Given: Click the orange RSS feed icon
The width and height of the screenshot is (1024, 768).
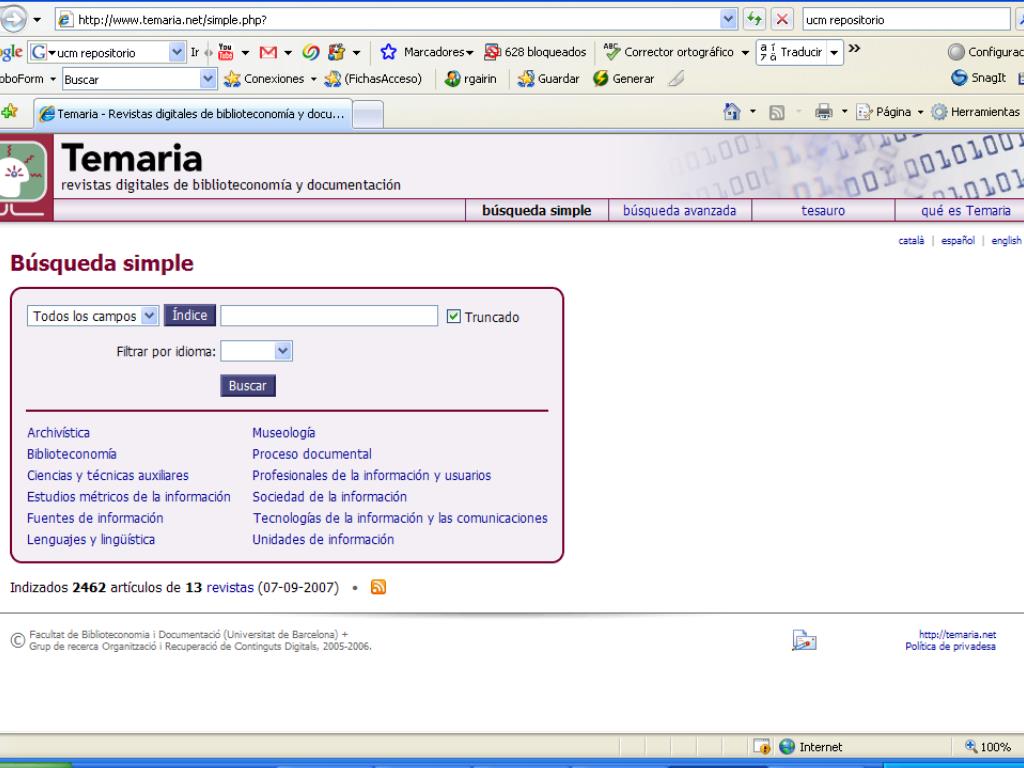Looking at the screenshot, I should (x=378, y=587).
